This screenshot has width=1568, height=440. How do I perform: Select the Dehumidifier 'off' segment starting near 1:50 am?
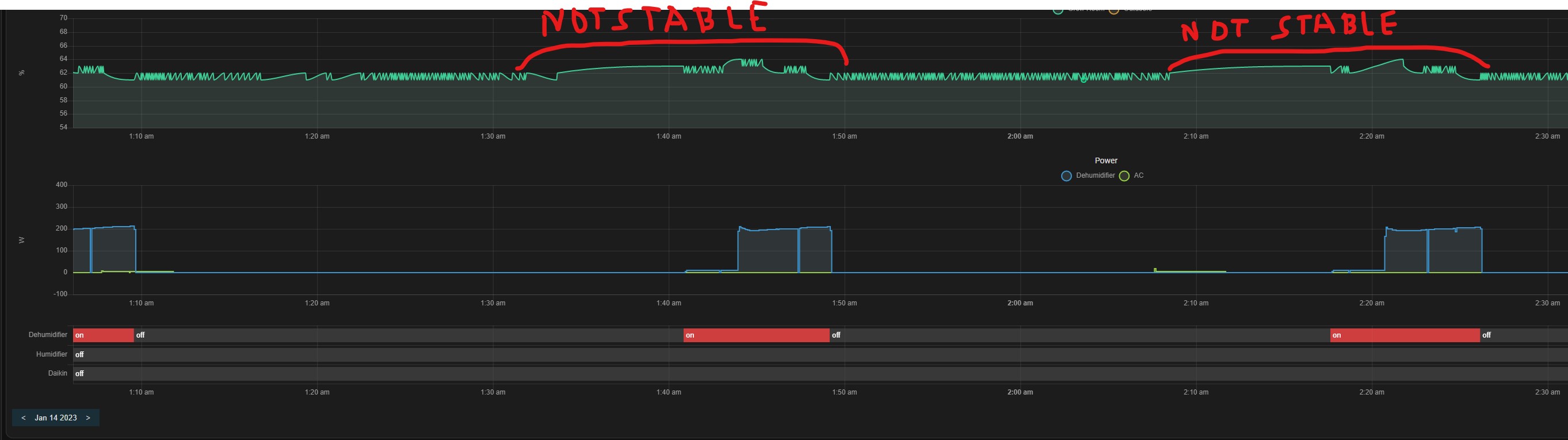pyautogui.click(x=1080, y=335)
